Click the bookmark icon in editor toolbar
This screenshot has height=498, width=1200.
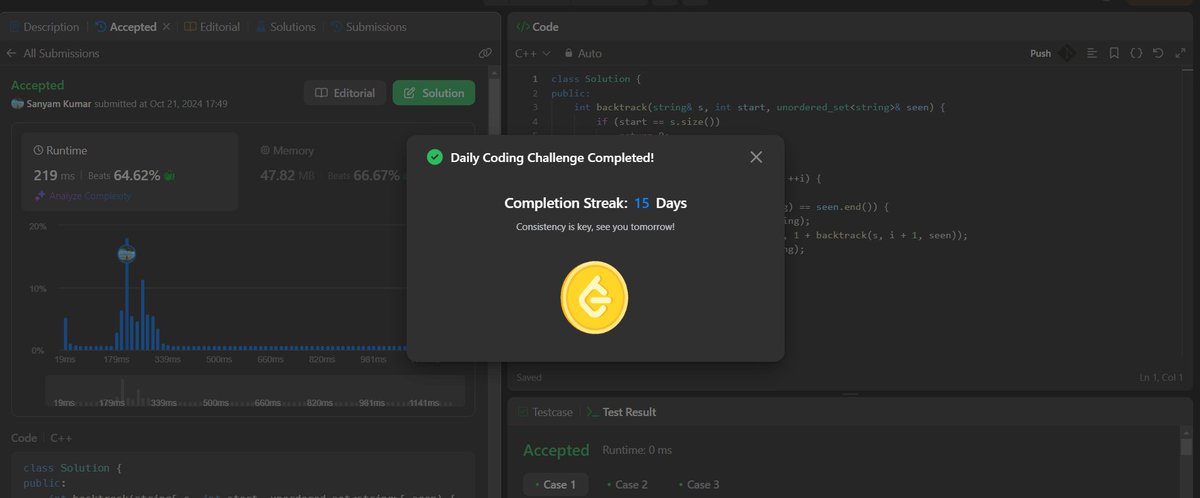[1114, 53]
